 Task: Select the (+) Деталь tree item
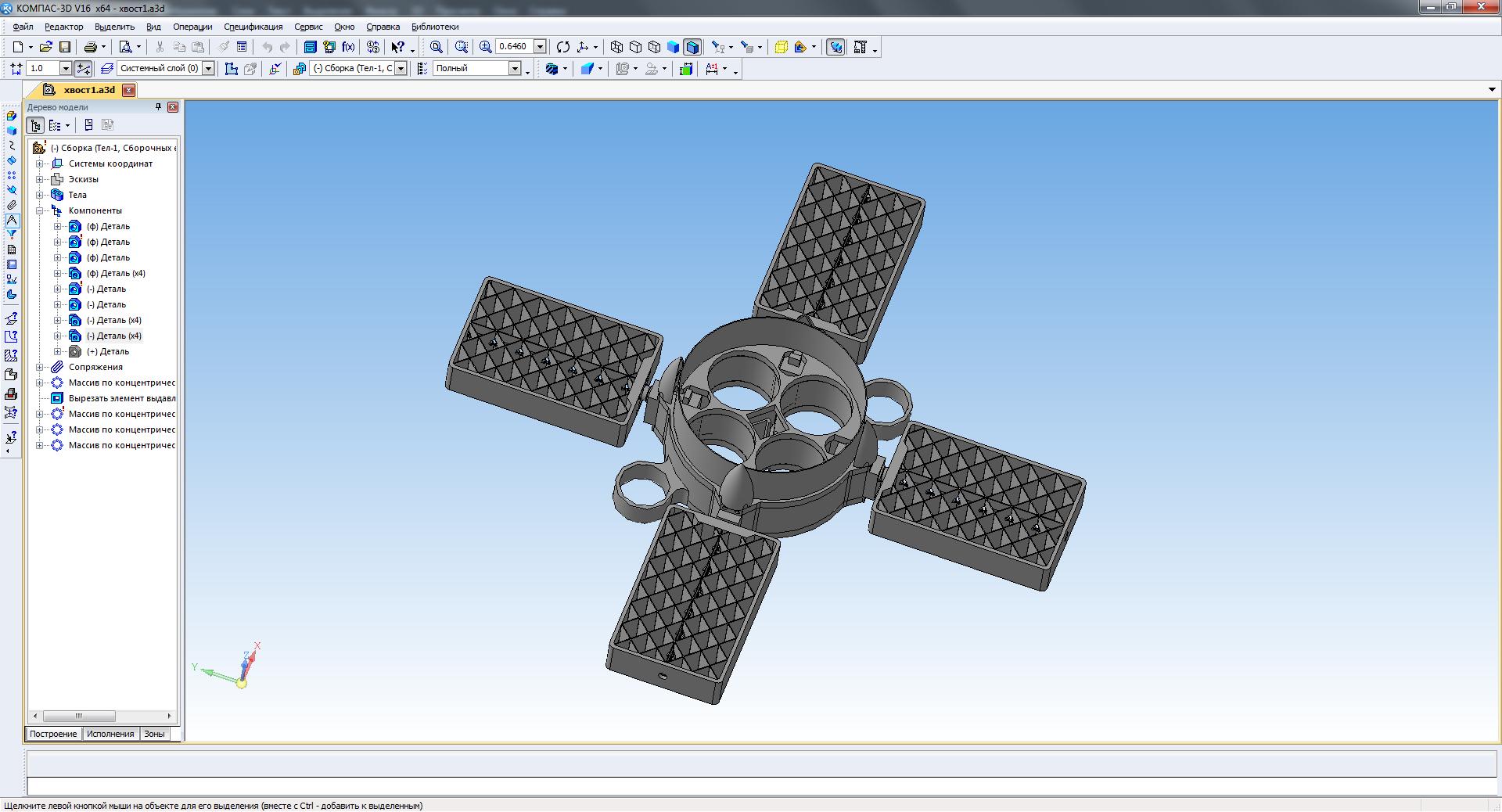coord(108,351)
